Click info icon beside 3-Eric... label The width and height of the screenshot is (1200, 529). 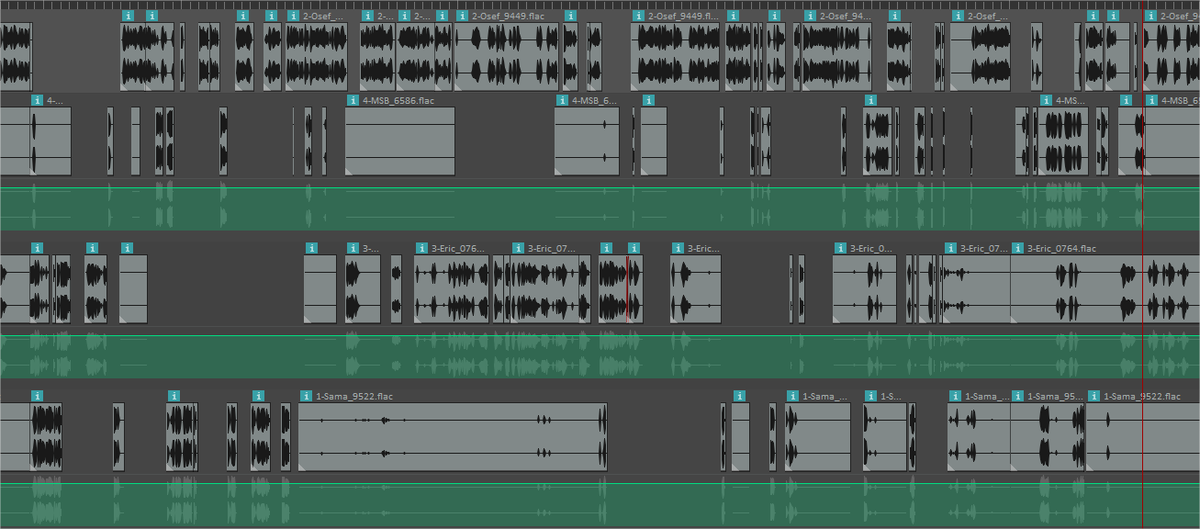[x=678, y=248]
